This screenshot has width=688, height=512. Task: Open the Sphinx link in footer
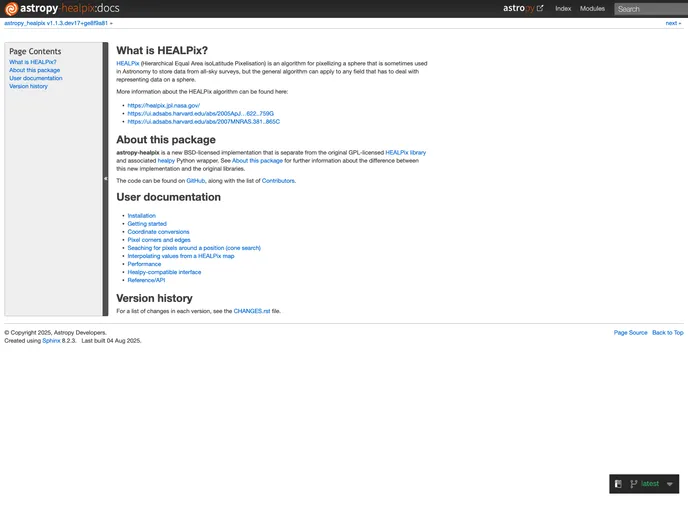51,341
